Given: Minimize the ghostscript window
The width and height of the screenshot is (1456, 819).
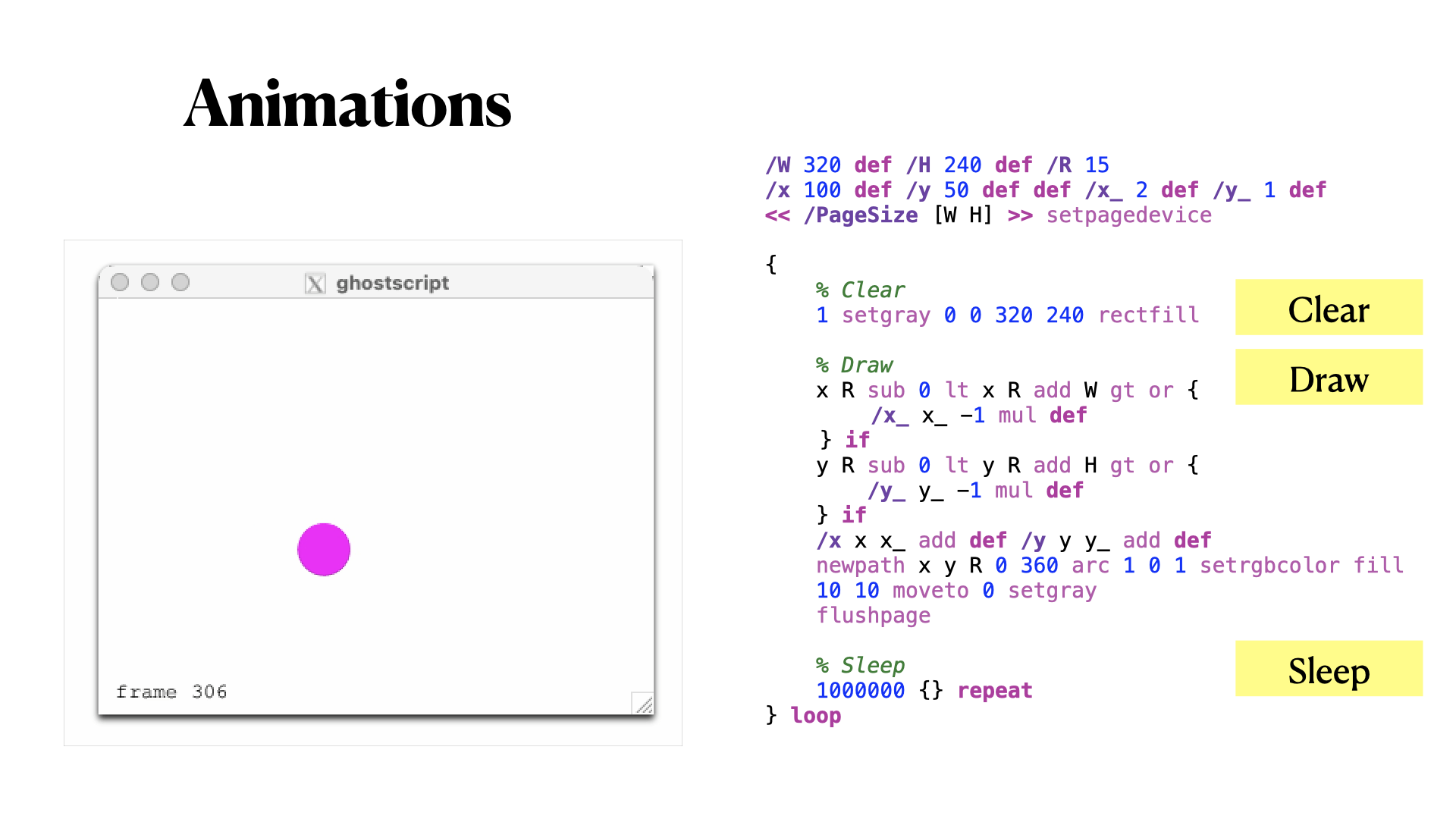Looking at the screenshot, I should pyautogui.click(x=150, y=282).
